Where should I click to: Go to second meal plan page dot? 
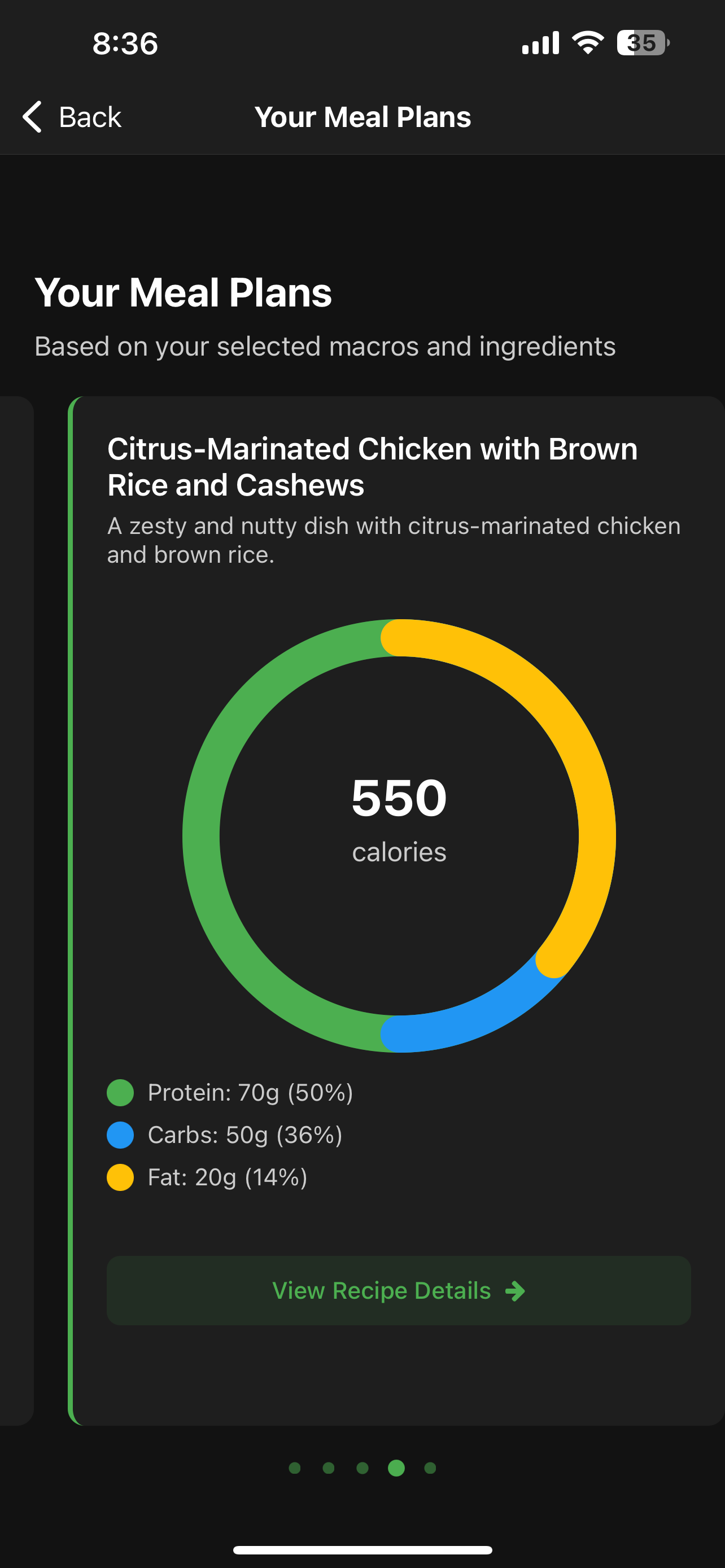(x=329, y=1468)
